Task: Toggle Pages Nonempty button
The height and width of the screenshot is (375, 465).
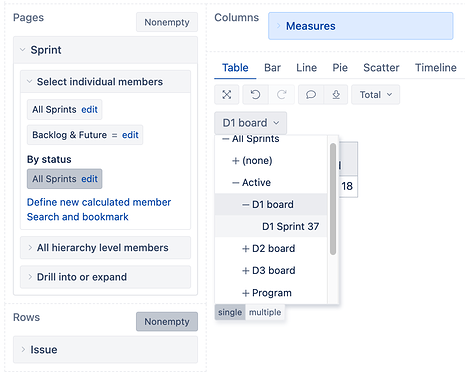Action: point(167,22)
